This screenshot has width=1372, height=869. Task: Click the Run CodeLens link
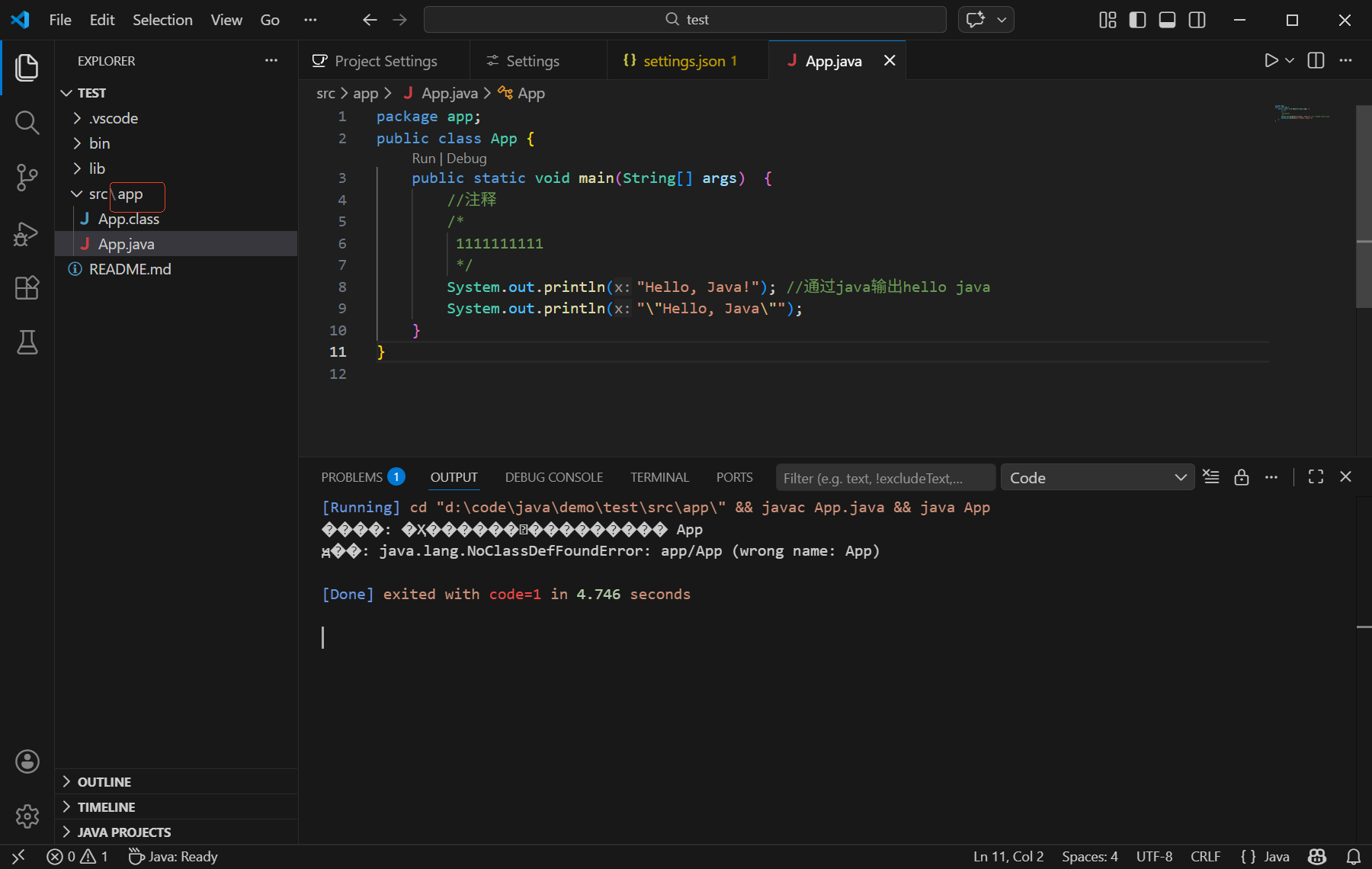[x=424, y=159]
